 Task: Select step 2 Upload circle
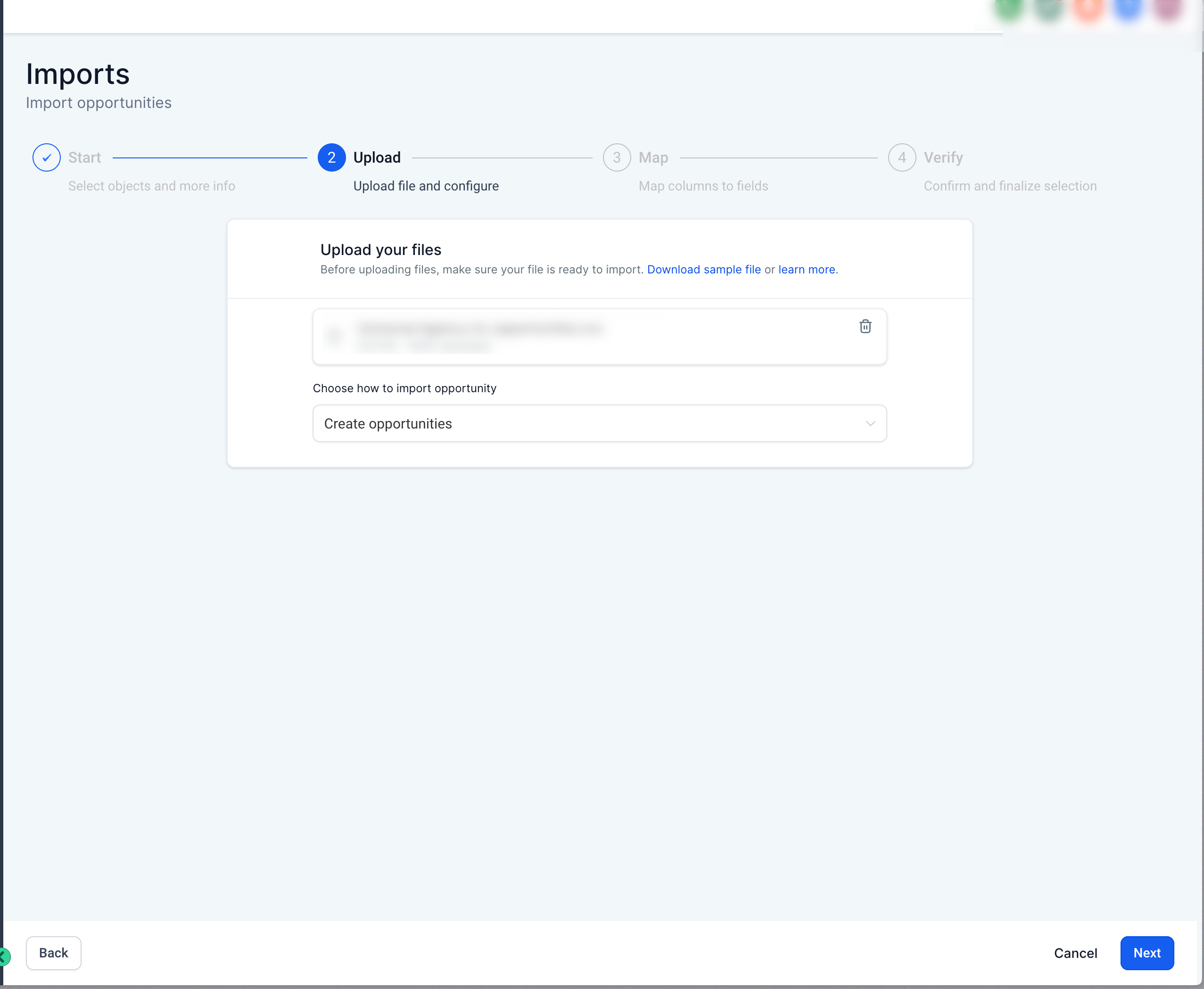coord(331,158)
